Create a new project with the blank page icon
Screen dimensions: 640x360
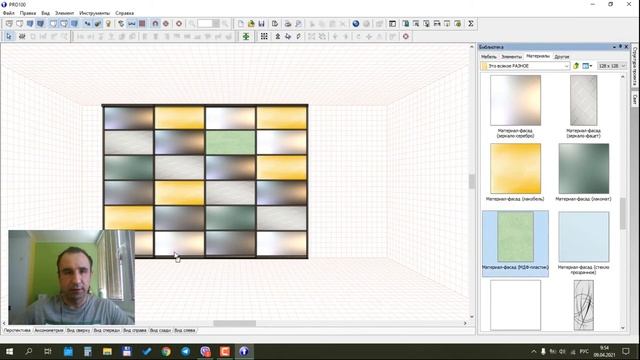click(240, 24)
